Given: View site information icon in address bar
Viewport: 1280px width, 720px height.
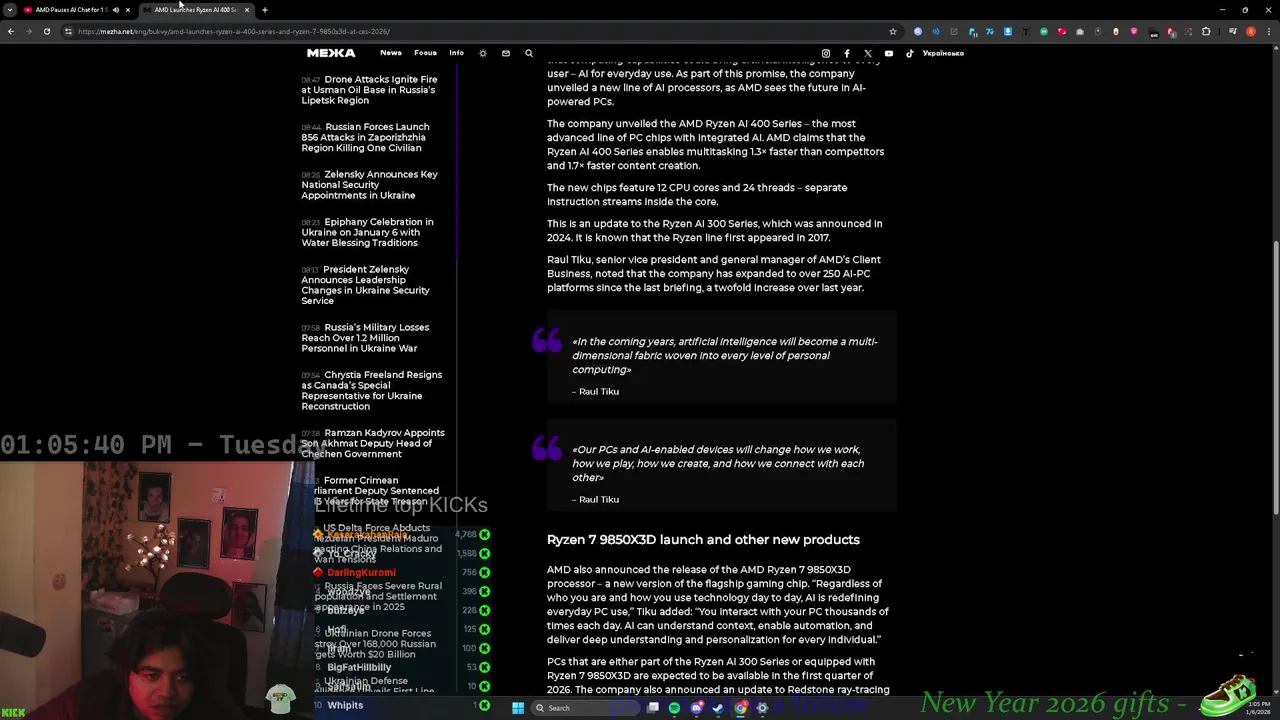Looking at the screenshot, I should pos(68,31).
